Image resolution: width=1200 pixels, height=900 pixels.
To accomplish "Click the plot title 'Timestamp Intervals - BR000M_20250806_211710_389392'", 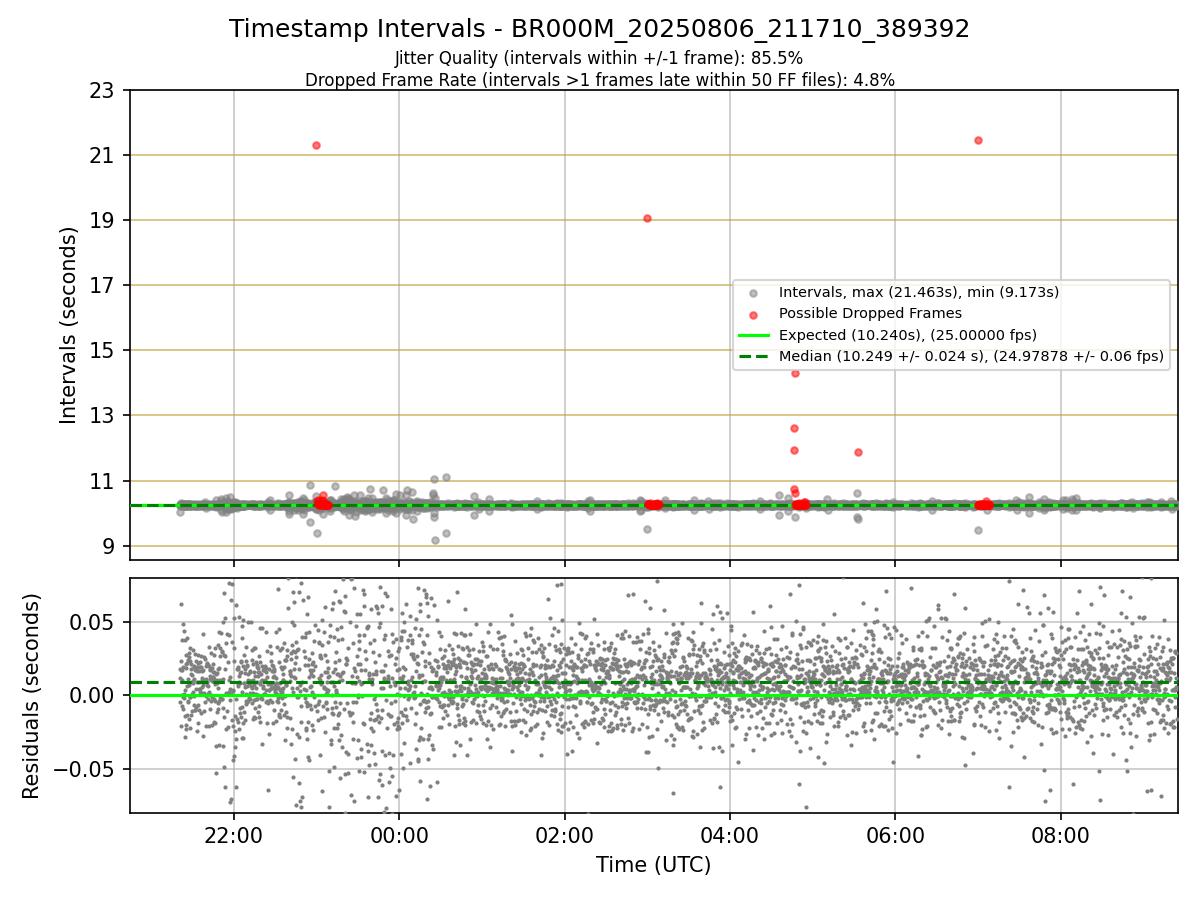I will (599, 29).
